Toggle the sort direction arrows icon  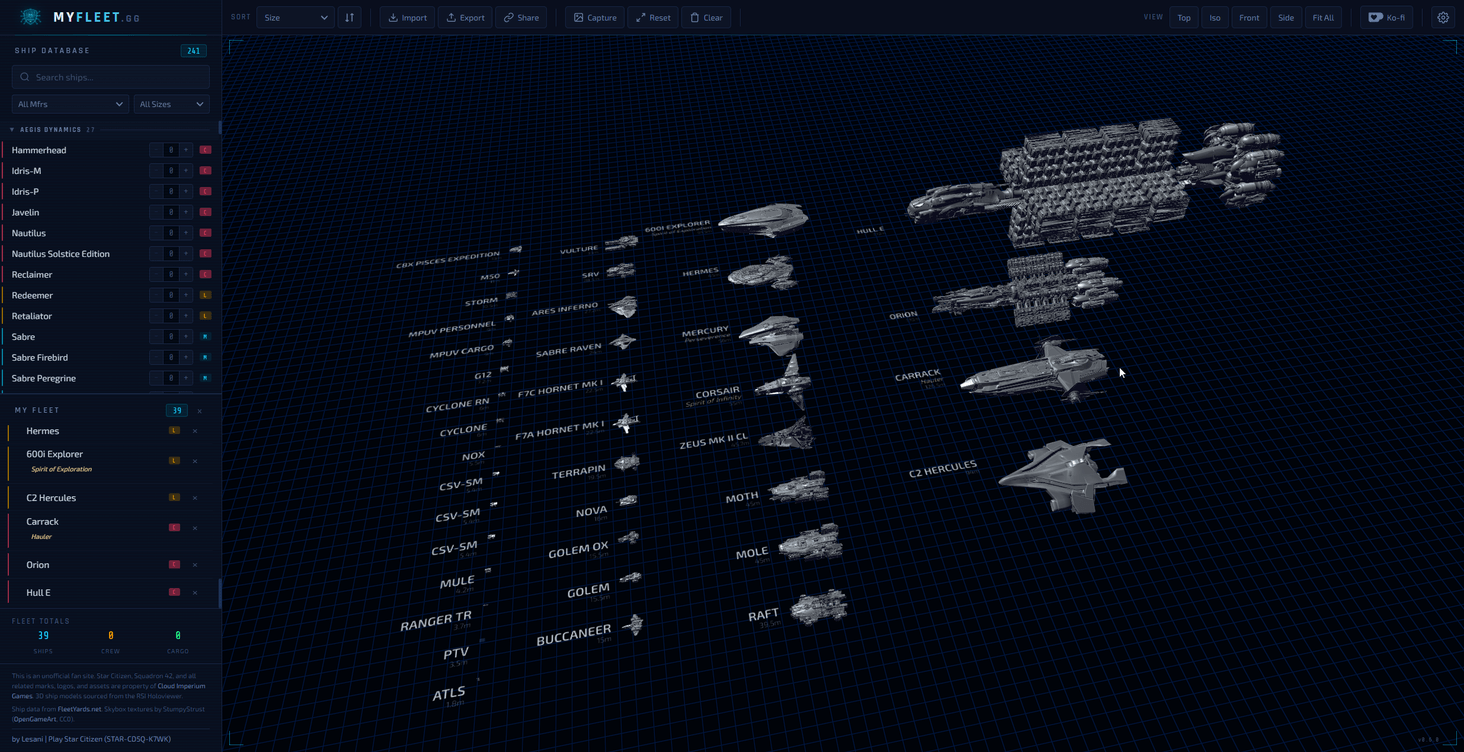click(348, 17)
